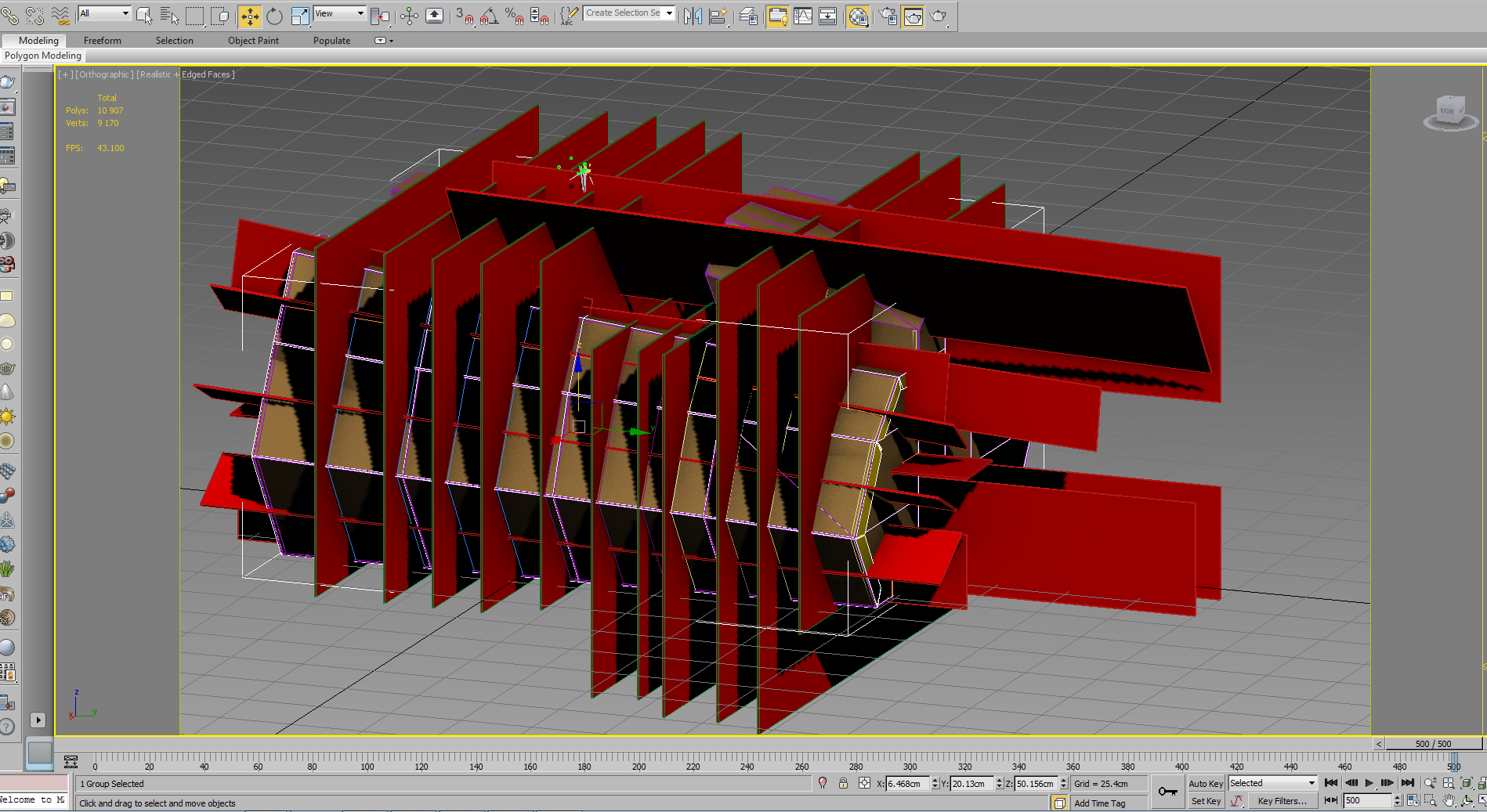Select the Select by Name tool
The width and height of the screenshot is (1487, 812).
click(169, 16)
